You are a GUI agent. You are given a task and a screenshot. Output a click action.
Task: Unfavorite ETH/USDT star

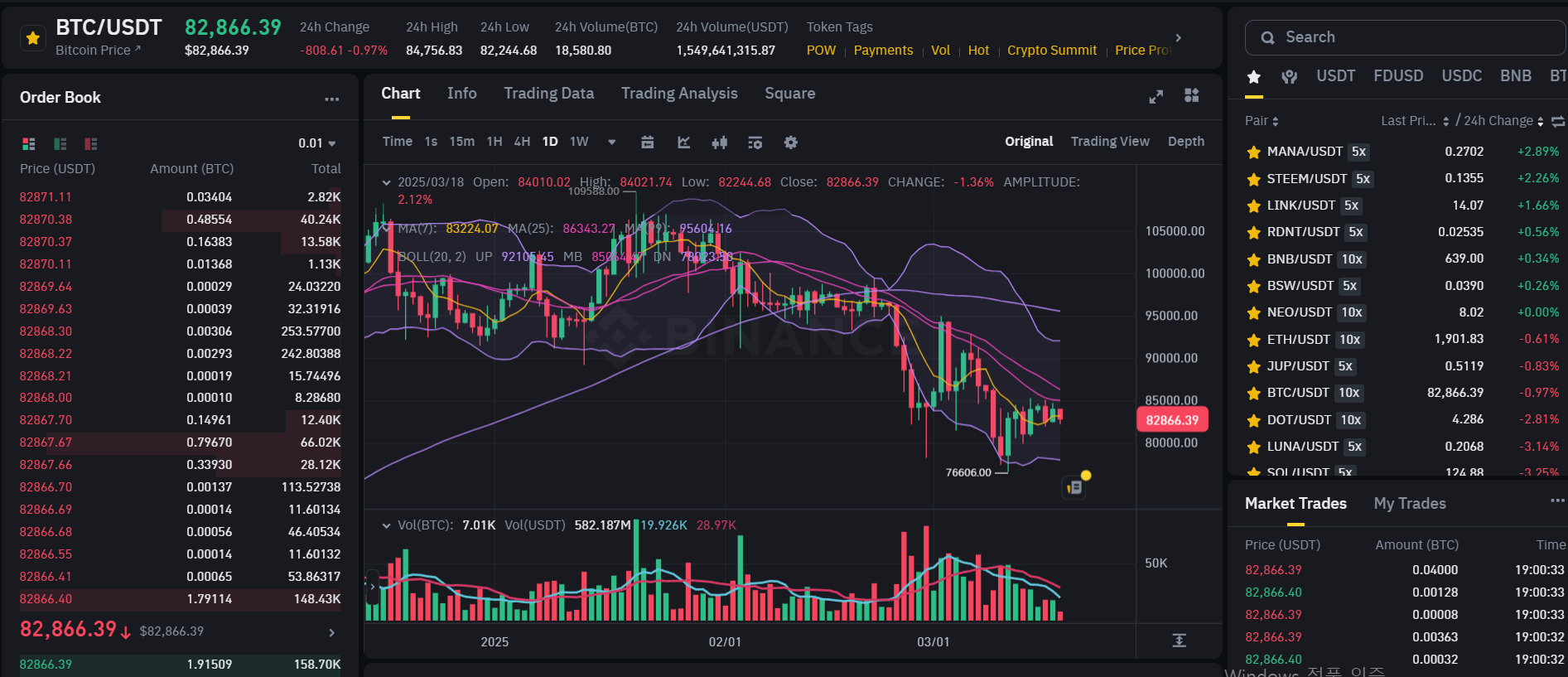click(1254, 341)
